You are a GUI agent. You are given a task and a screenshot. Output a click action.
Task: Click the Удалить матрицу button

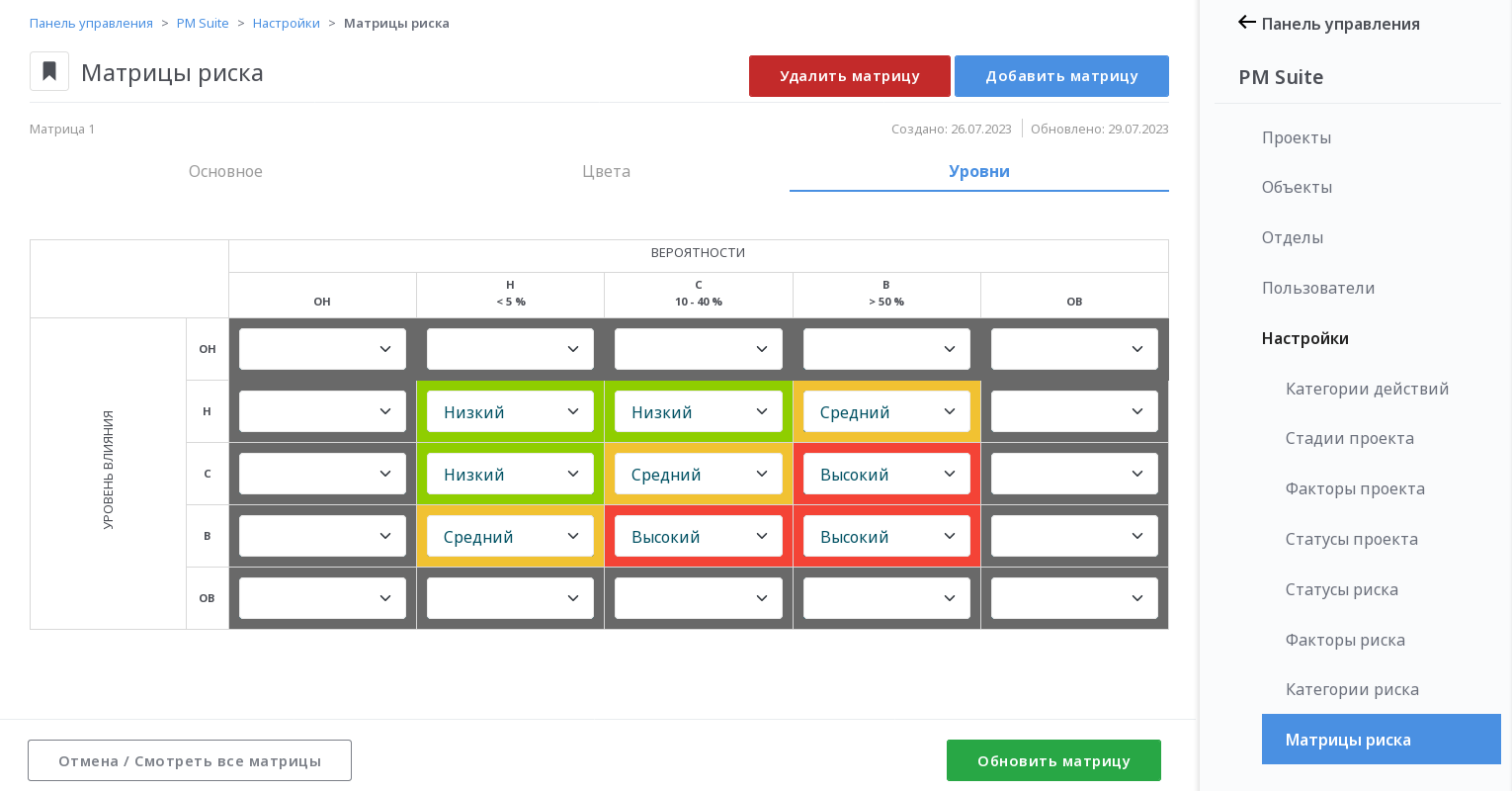(x=850, y=76)
